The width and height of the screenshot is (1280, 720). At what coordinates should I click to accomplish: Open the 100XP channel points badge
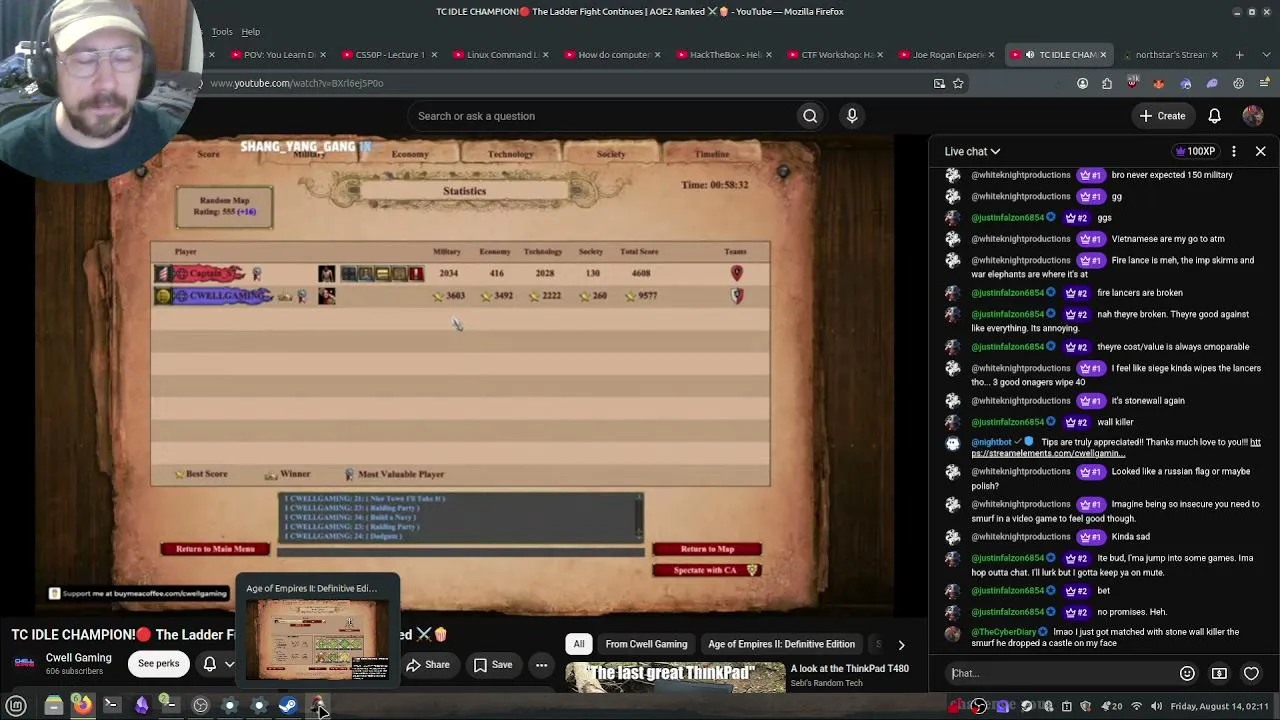coord(1196,151)
